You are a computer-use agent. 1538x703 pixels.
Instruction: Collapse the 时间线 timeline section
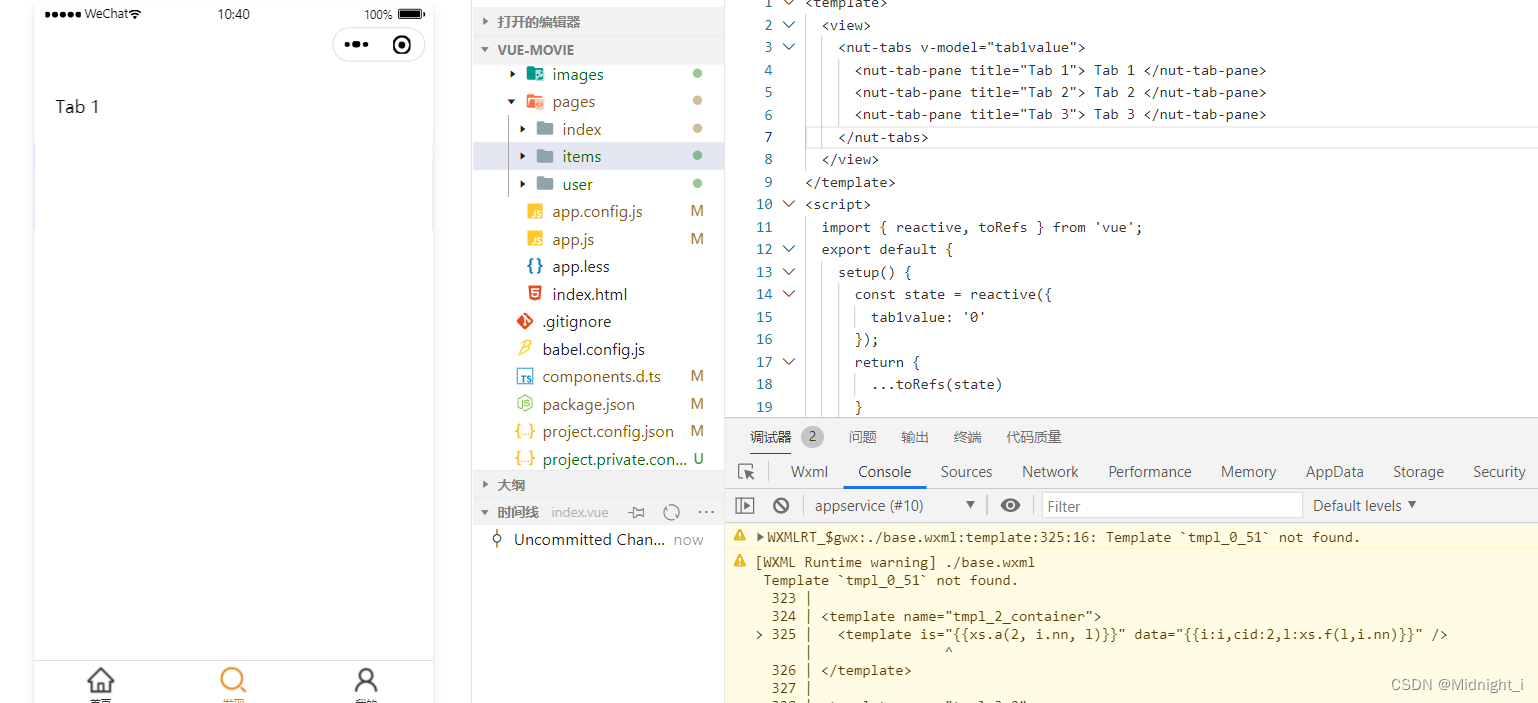(x=485, y=512)
